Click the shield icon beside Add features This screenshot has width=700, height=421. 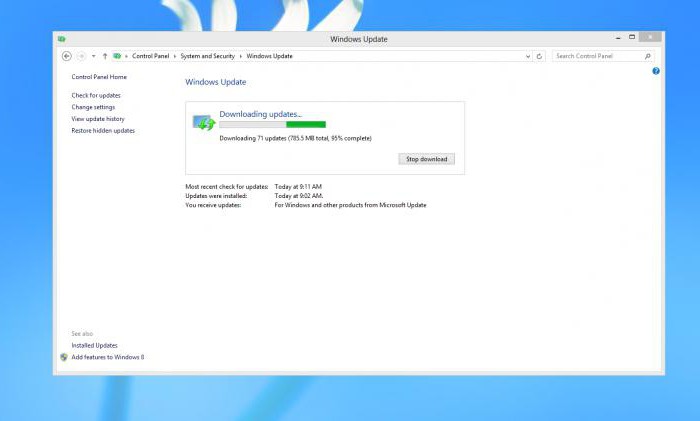point(64,357)
